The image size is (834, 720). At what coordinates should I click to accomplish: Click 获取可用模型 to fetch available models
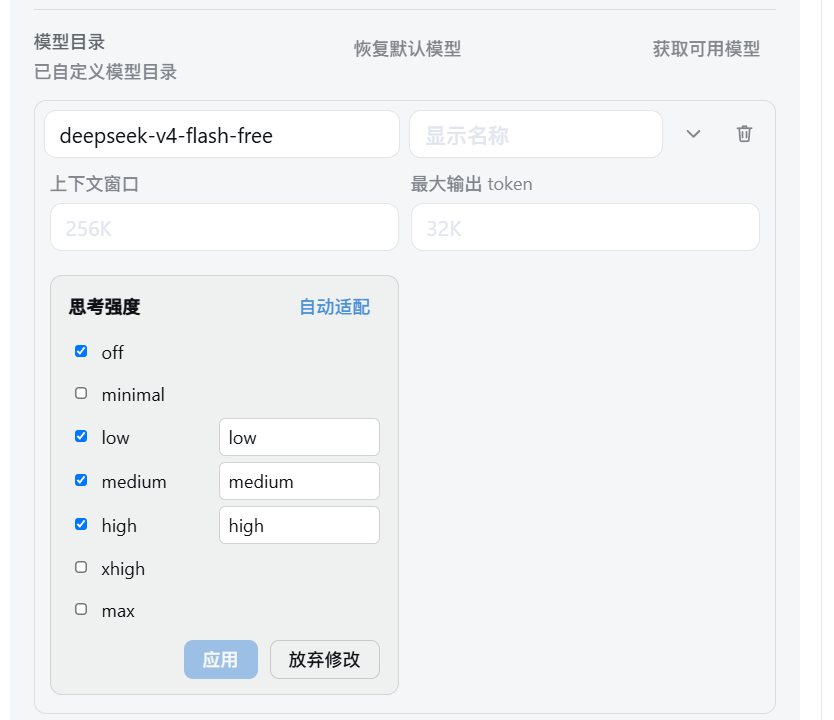(x=706, y=49)
